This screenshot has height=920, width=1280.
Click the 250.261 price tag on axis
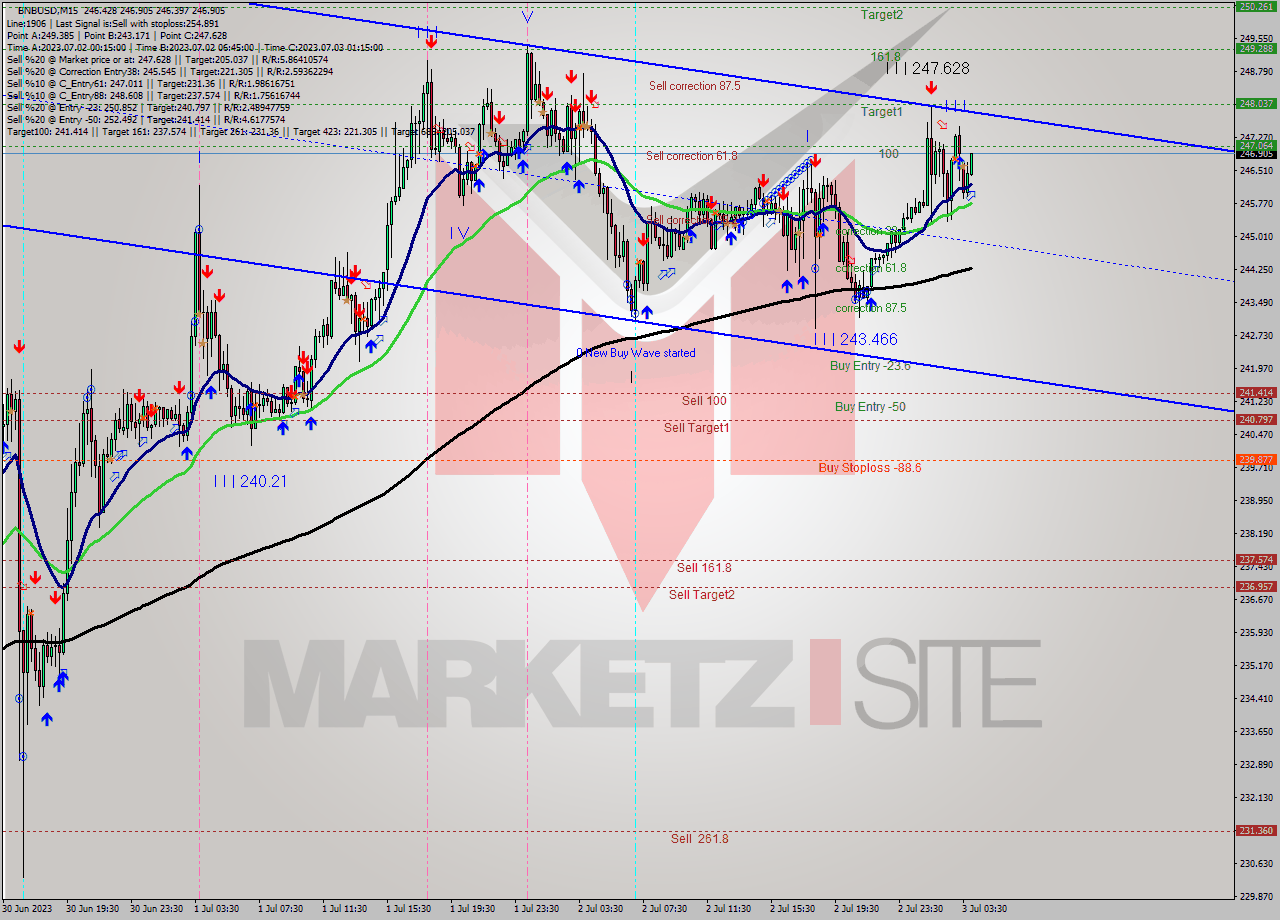[1256, 6]
